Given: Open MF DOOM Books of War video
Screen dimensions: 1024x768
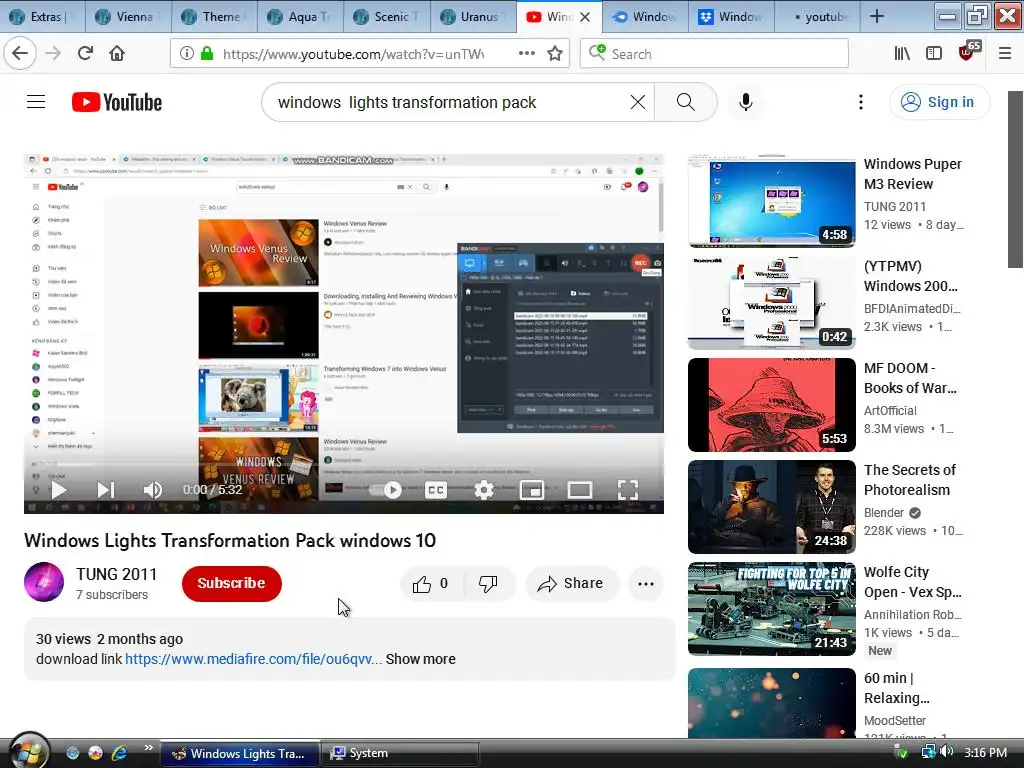Looking at the screenshot, I should (x=772, y=405).
